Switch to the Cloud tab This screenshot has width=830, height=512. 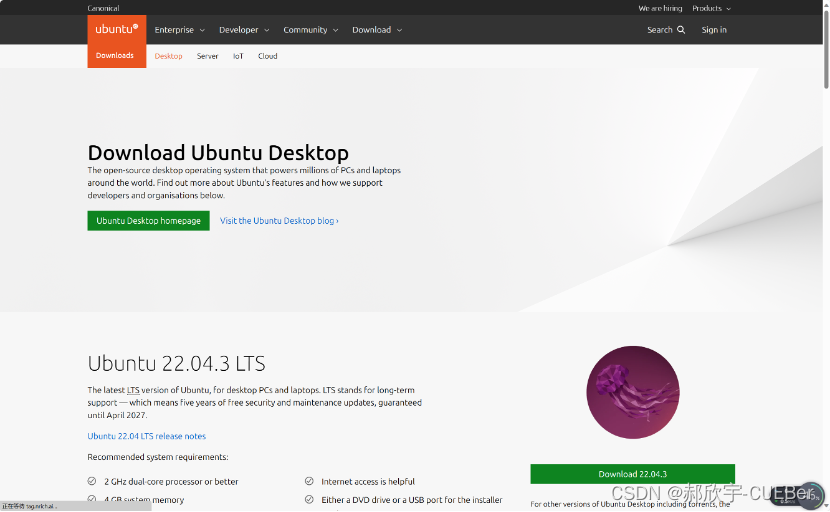pos(267,56)
